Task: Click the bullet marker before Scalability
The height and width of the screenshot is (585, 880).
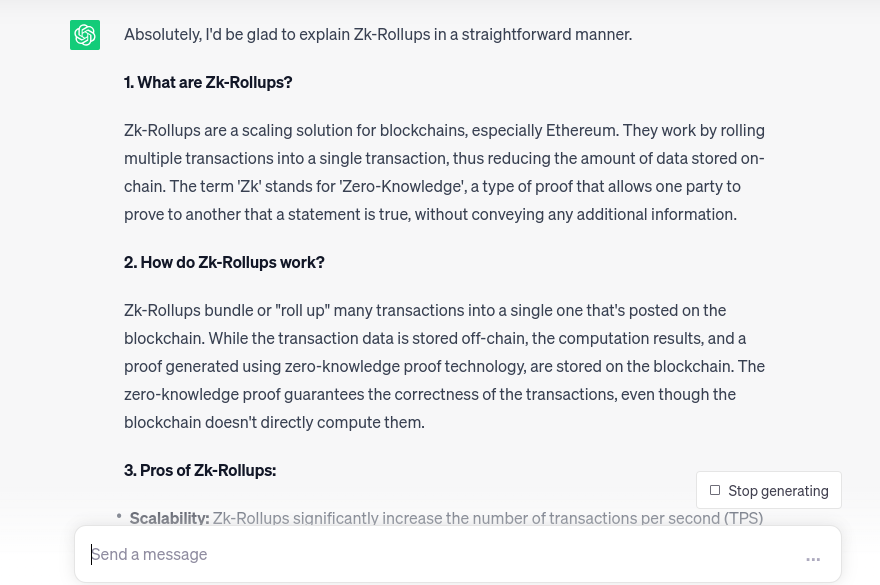Action: (x=119, y=516)
